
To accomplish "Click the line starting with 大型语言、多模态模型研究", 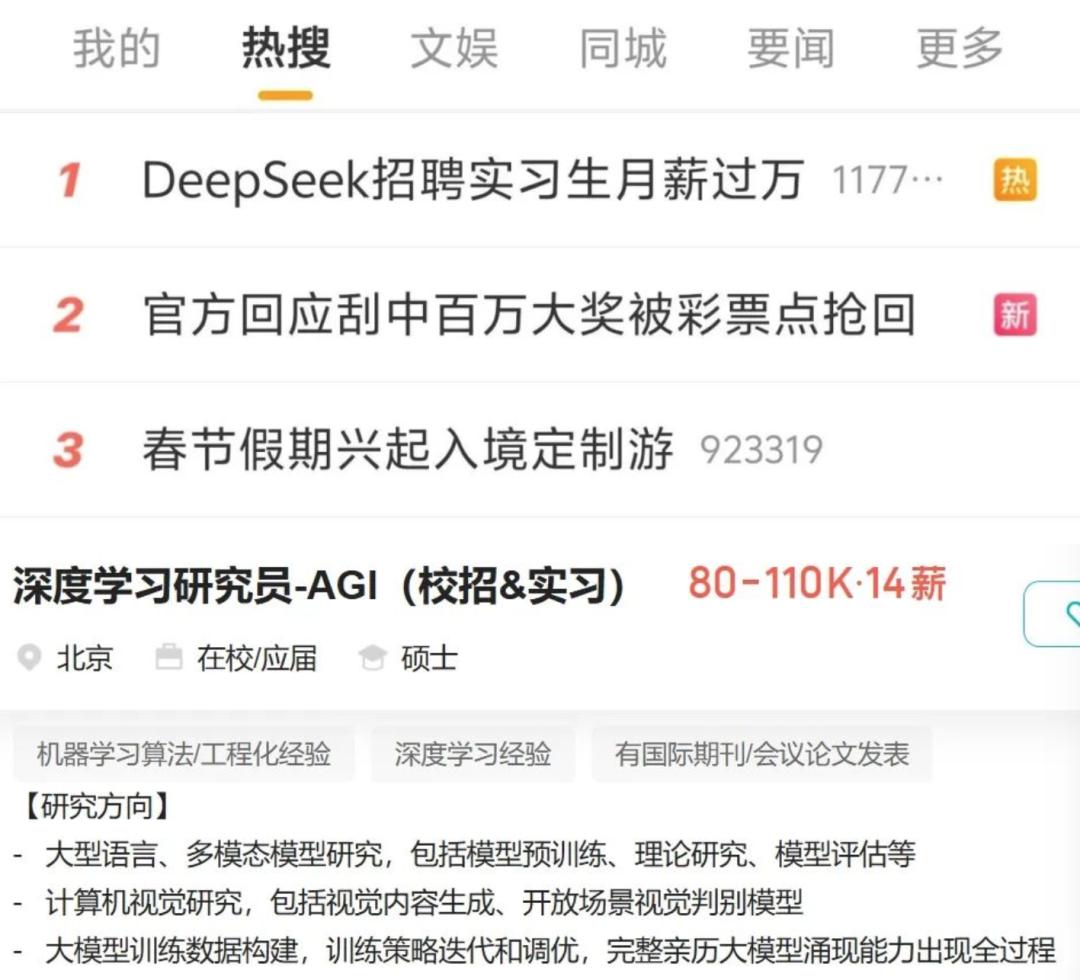I will pyautogui.click(x=465, y=854).
